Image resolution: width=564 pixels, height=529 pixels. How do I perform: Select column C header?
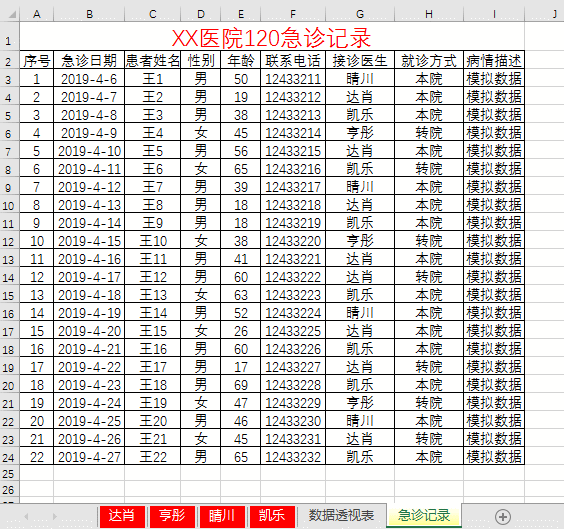[153, 14]
